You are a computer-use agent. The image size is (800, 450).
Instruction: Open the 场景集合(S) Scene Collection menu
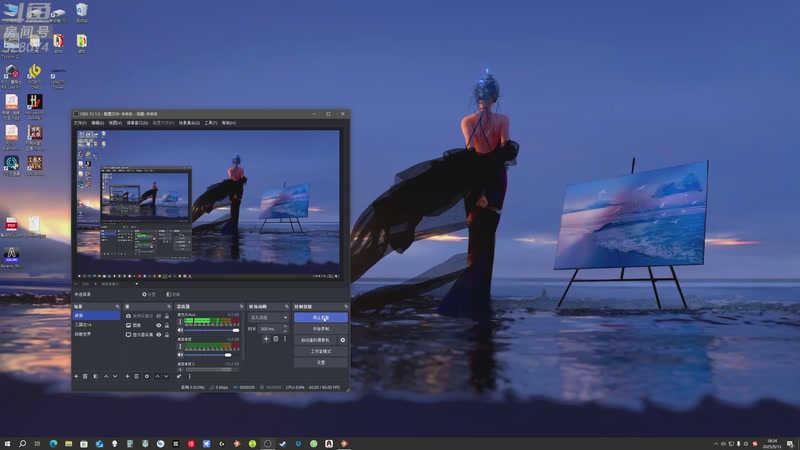click(x=189, y=123)
